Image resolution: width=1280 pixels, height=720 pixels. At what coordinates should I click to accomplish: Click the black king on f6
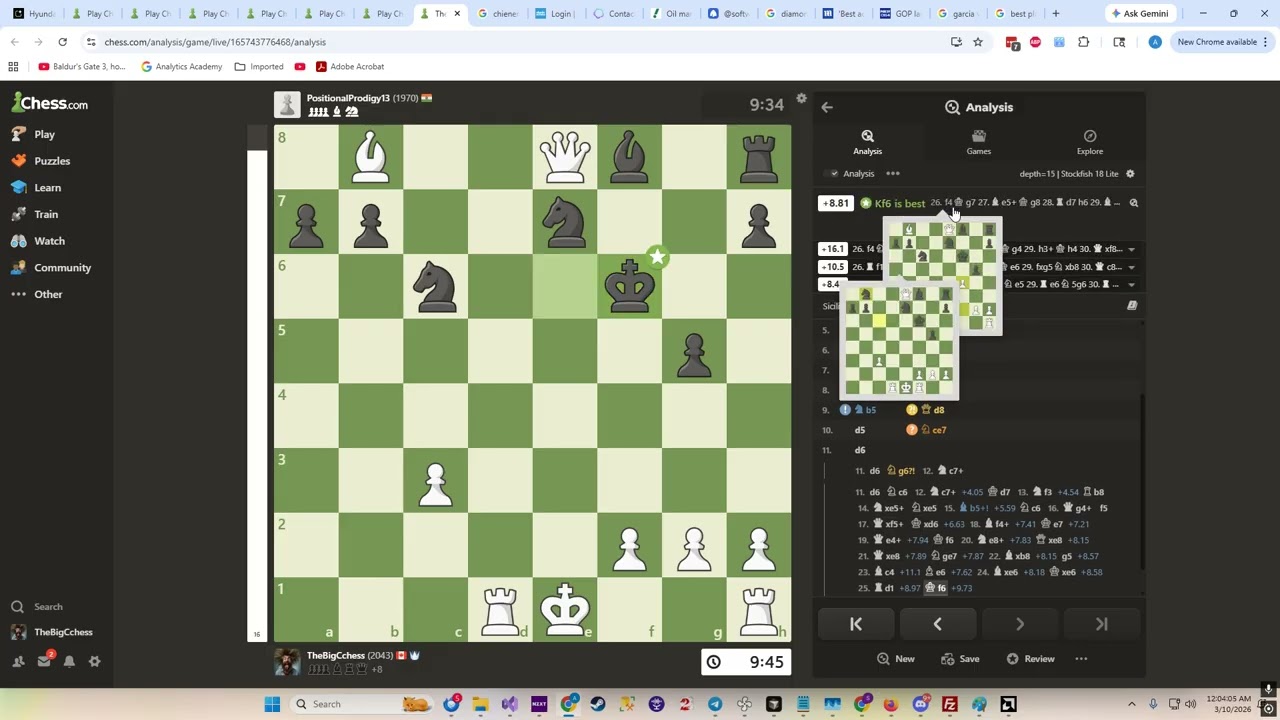coord(630,286)
